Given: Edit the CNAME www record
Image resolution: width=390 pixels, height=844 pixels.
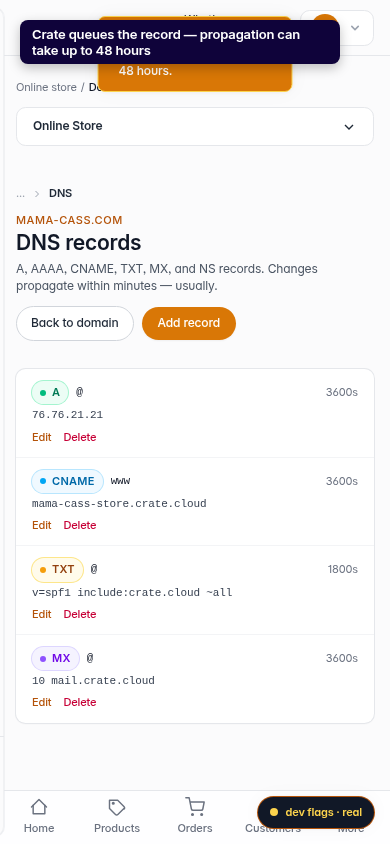Looking at the screenshot, I should click(42, 525).
